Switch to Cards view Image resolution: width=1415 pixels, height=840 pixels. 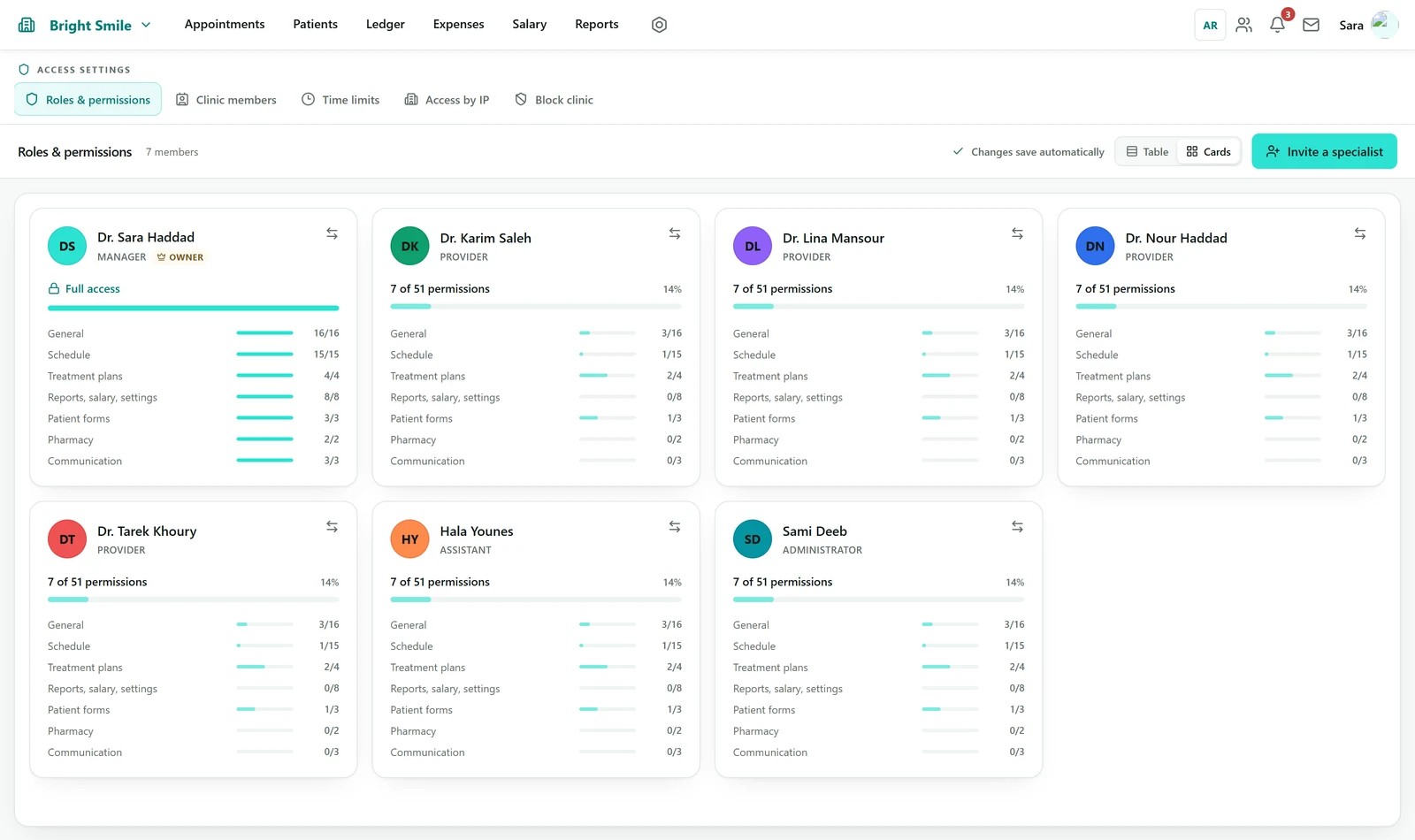click(1209, 151)
